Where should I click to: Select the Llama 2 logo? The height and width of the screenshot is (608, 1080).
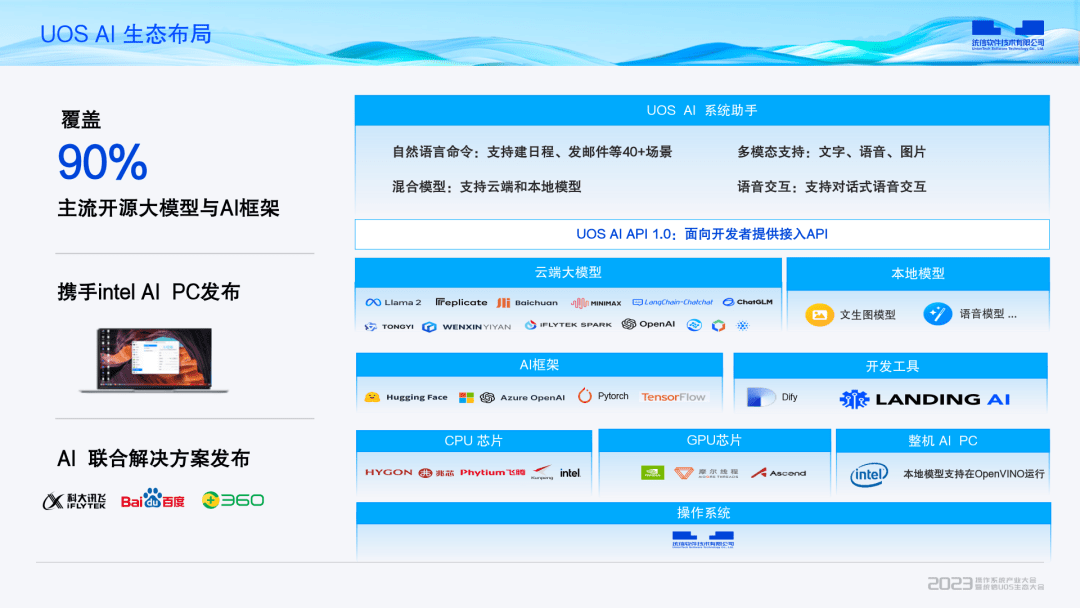(395, 302)
